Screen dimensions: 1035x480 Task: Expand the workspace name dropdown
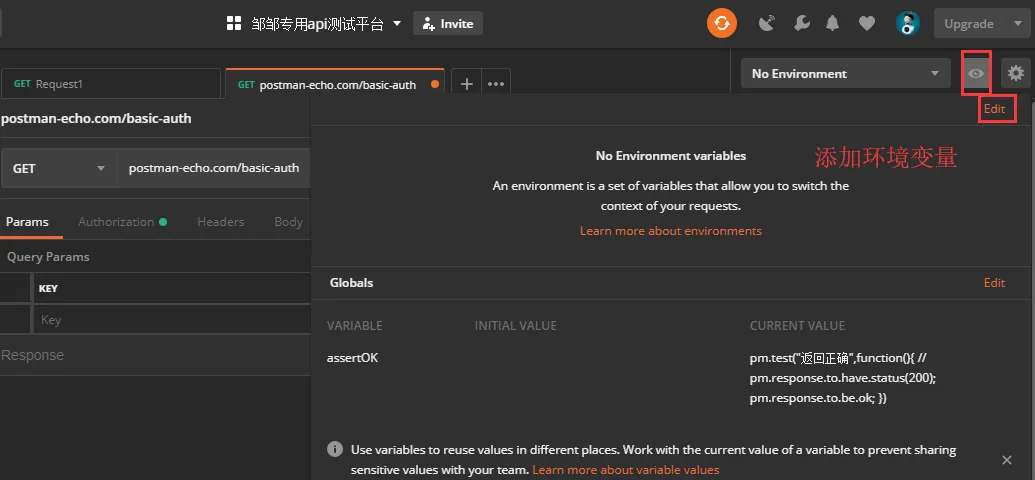[x=397, y=24]
